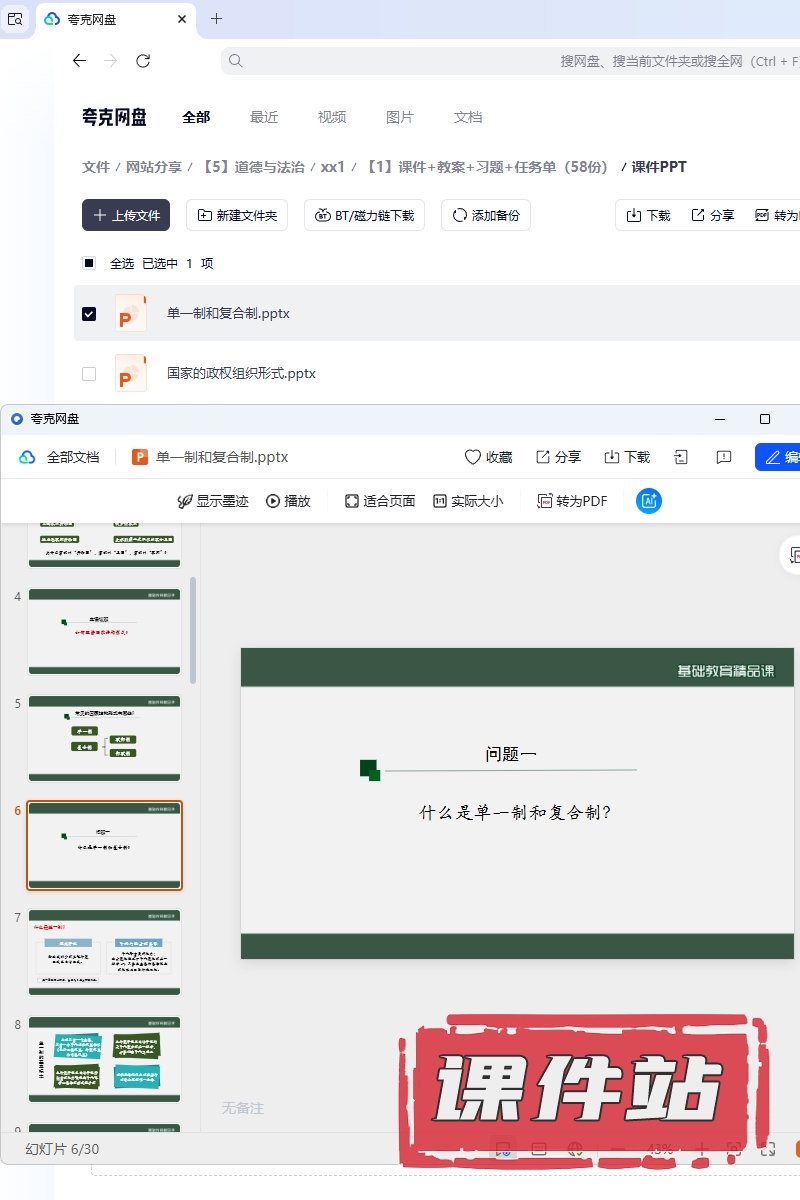
Task: Click the AI assistant icon in viewer toolbar
Action: [x=649, y=501]
